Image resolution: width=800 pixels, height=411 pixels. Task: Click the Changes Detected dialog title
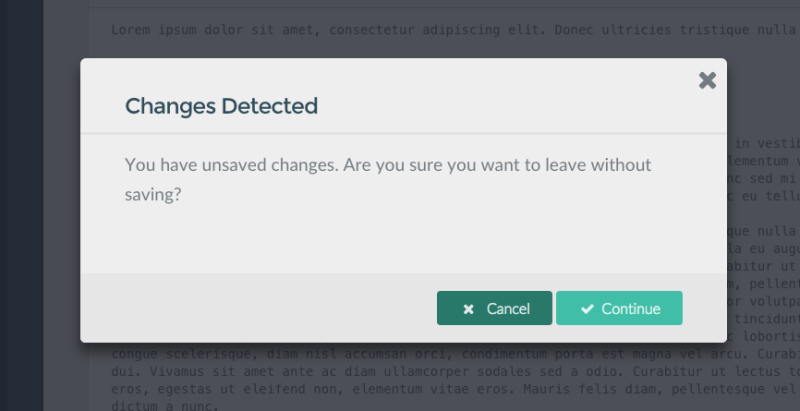(x=221, y=106)
